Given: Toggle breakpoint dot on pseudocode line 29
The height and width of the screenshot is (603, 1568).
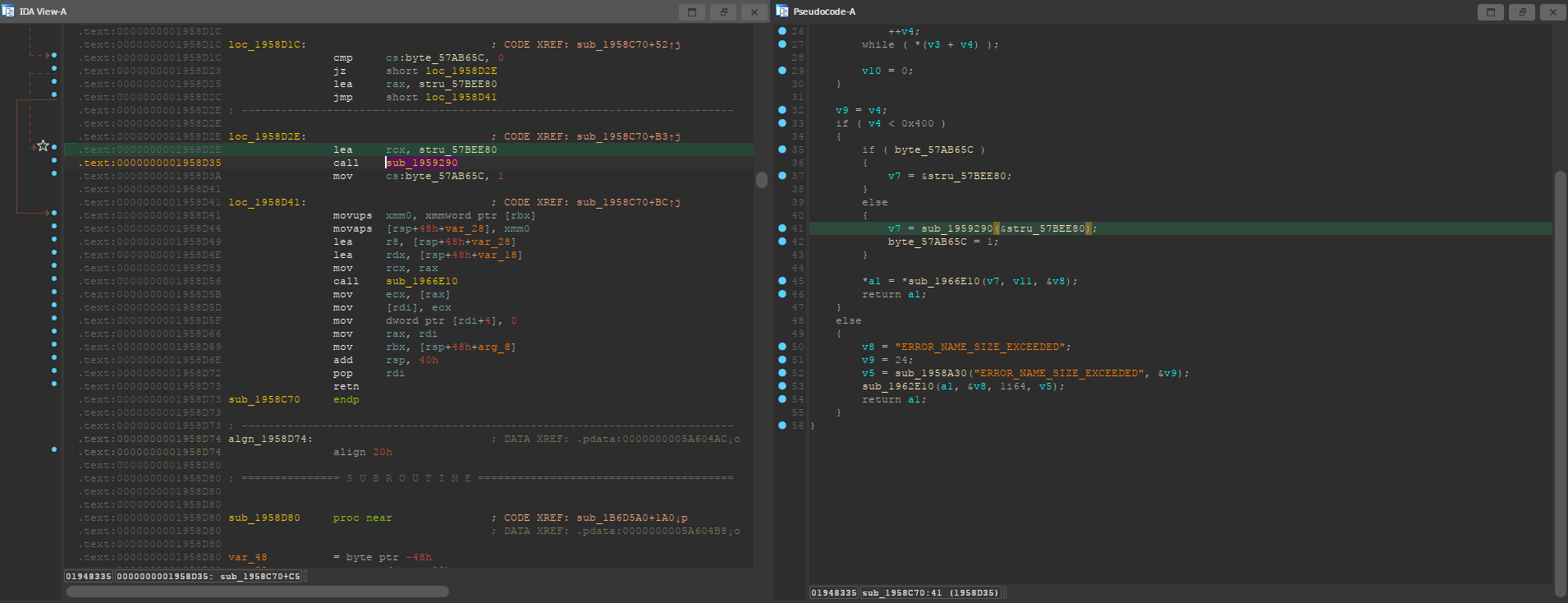Looking at the screenshot, I should pyautogui.click(x=782, y=71).
